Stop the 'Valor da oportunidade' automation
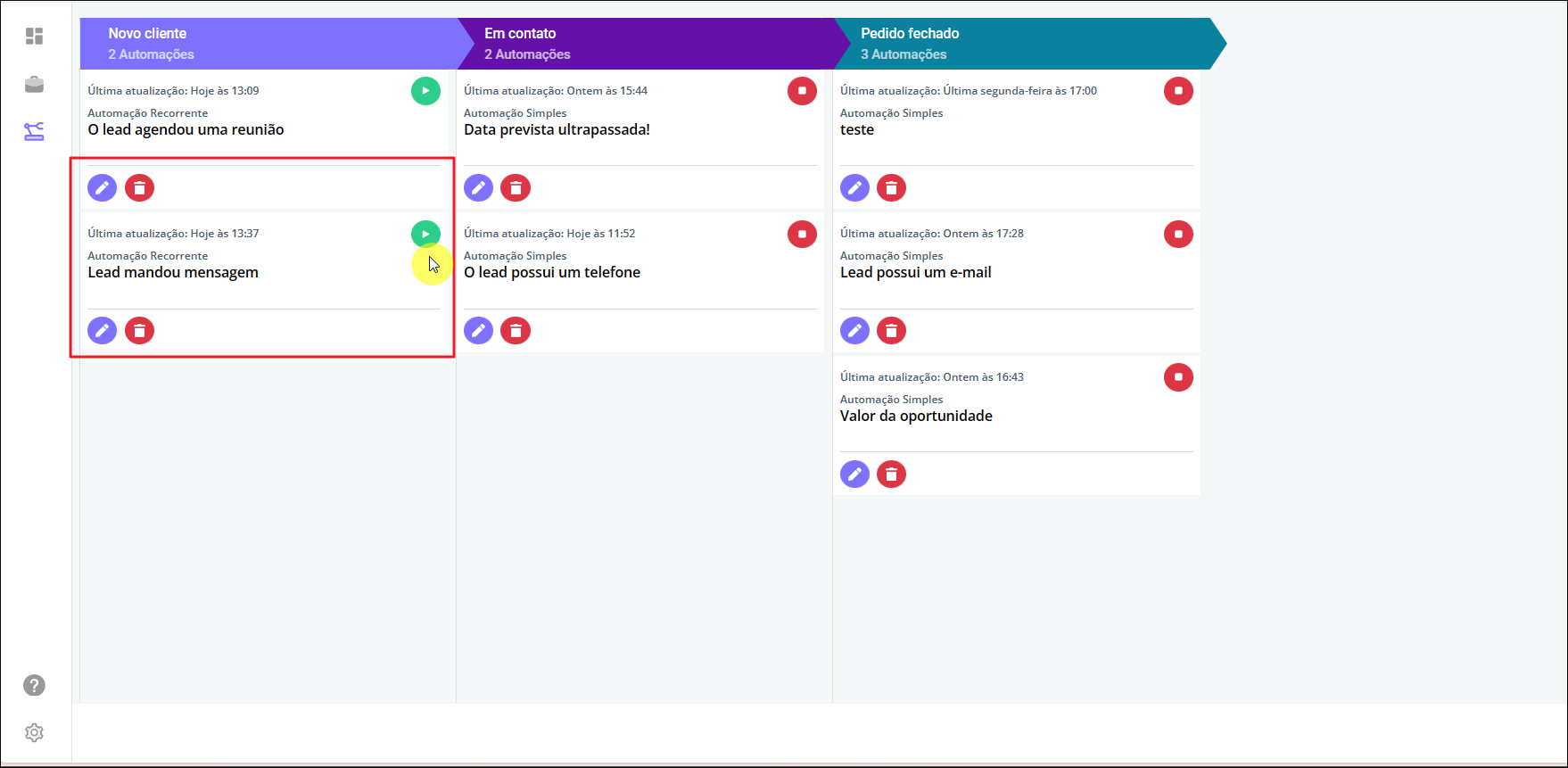This screenshot has height=768, width=1568. pyautogui.click(x=1178, y=377)
